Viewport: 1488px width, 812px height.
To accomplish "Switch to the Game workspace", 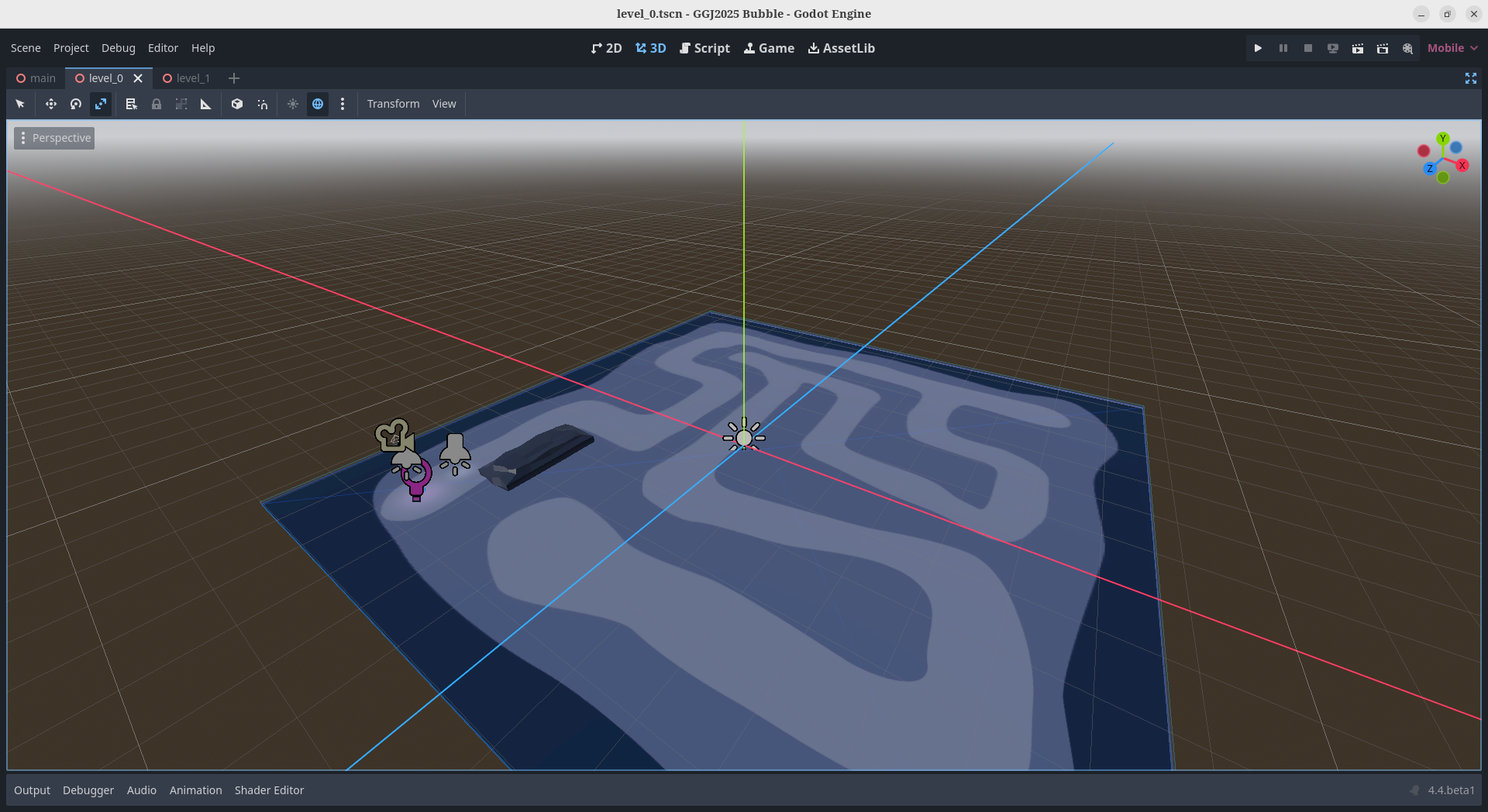I will click(x=769, y=48).
